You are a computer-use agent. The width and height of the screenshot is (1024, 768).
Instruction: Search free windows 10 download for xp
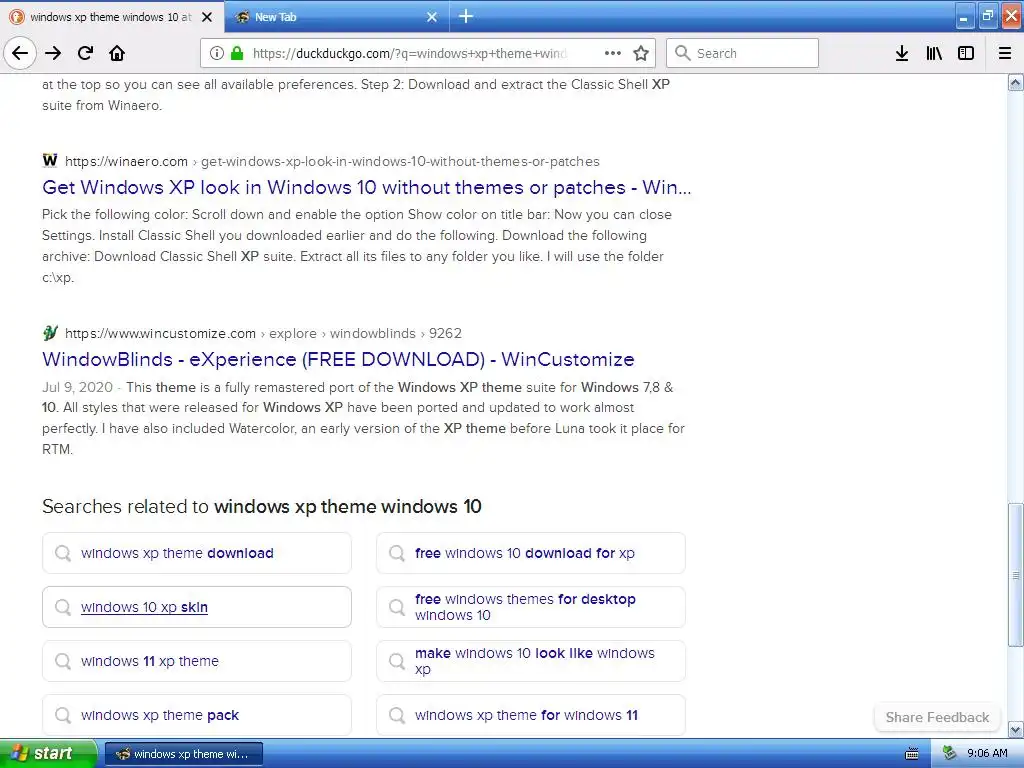531,553
